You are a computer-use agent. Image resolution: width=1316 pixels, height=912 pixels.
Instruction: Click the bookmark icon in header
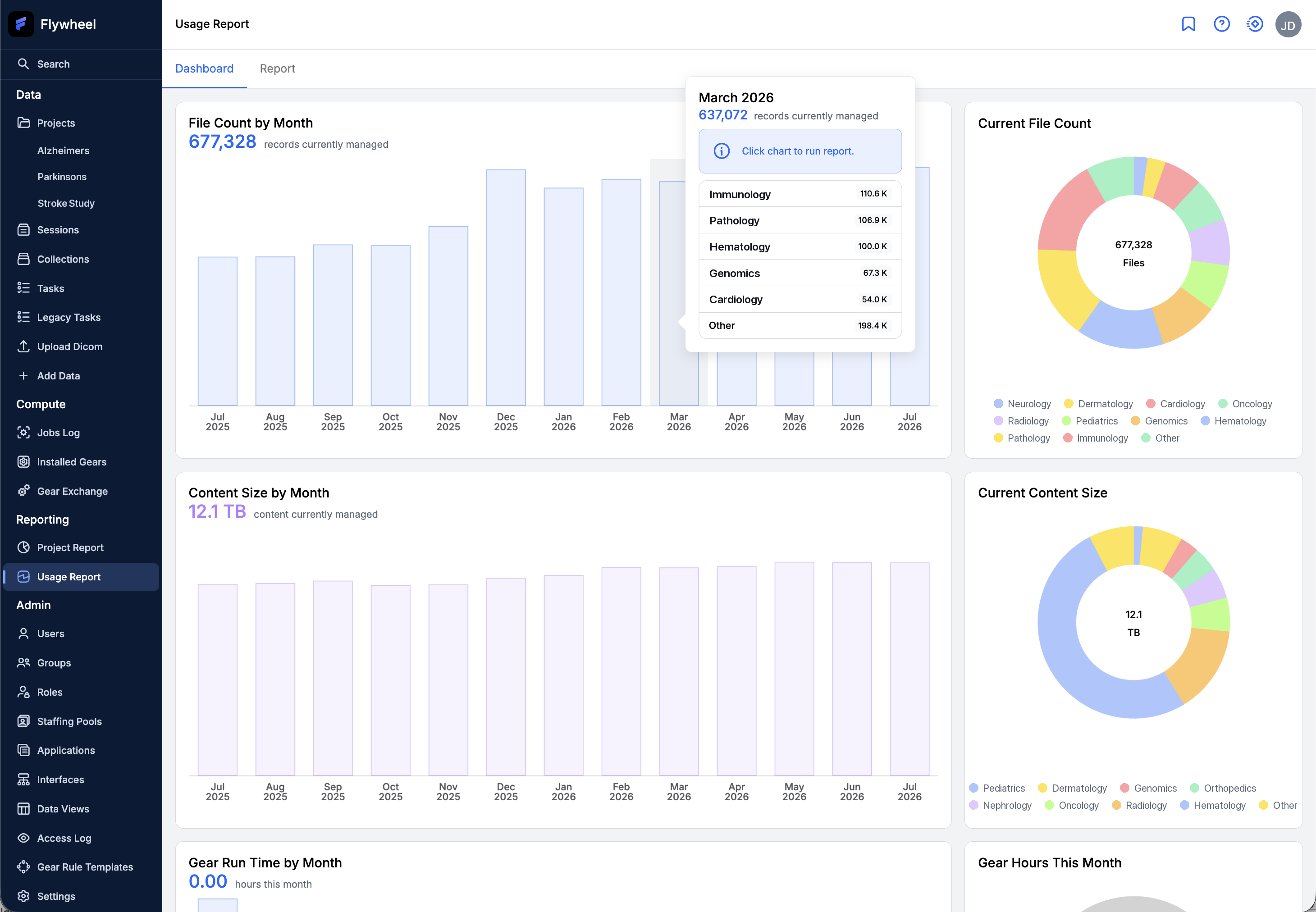click(1188, 24)
